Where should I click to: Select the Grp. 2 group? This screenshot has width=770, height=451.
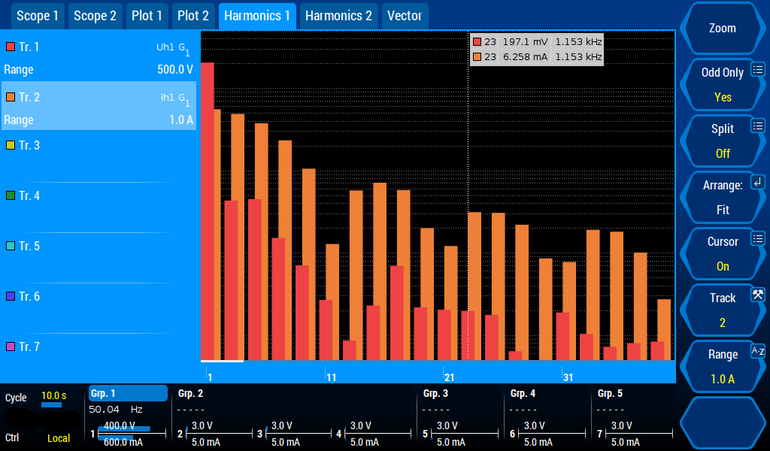(191, 394)
